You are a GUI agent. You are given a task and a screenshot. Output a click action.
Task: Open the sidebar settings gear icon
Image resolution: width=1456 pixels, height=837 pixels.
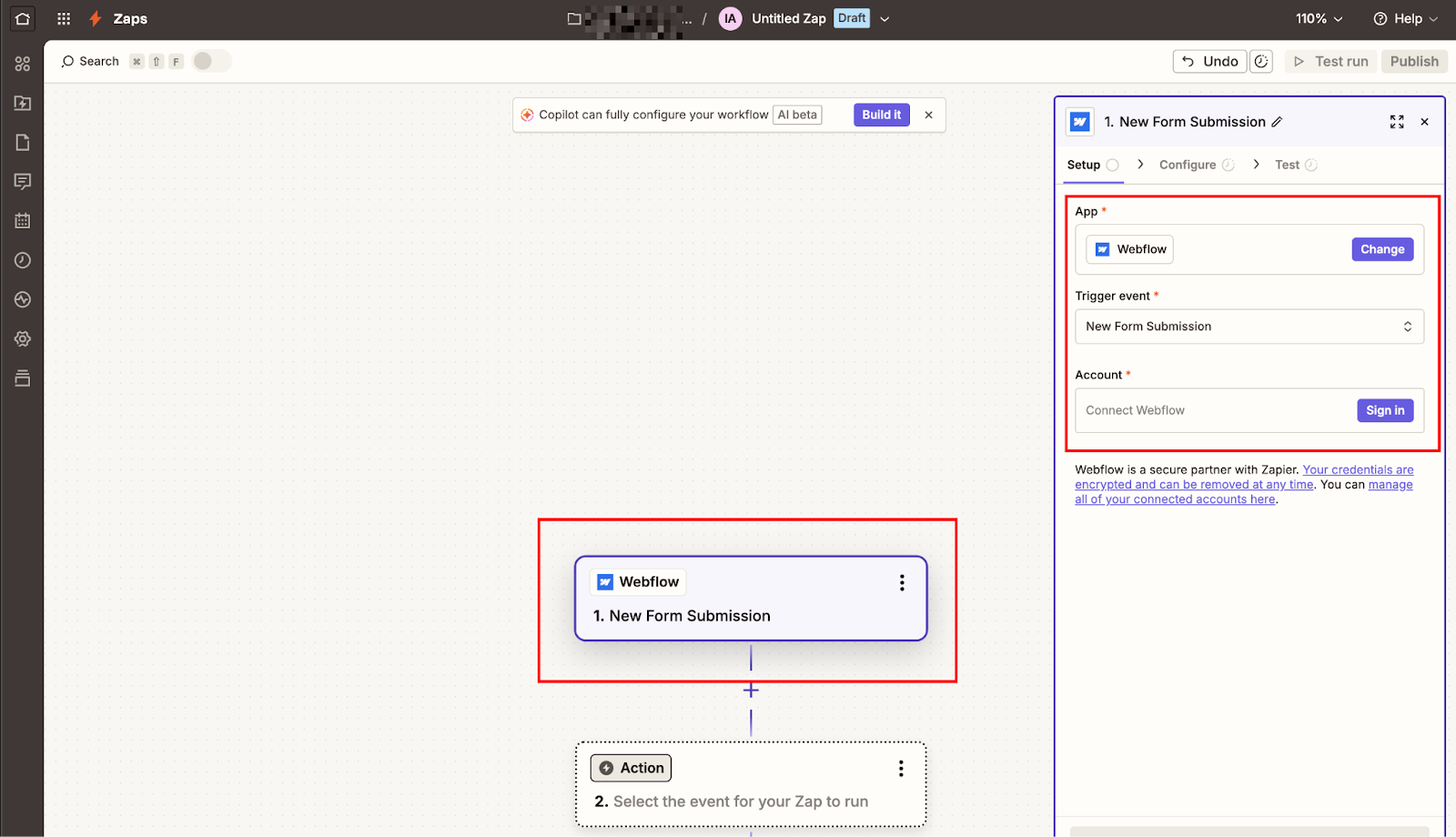(23, 338)
